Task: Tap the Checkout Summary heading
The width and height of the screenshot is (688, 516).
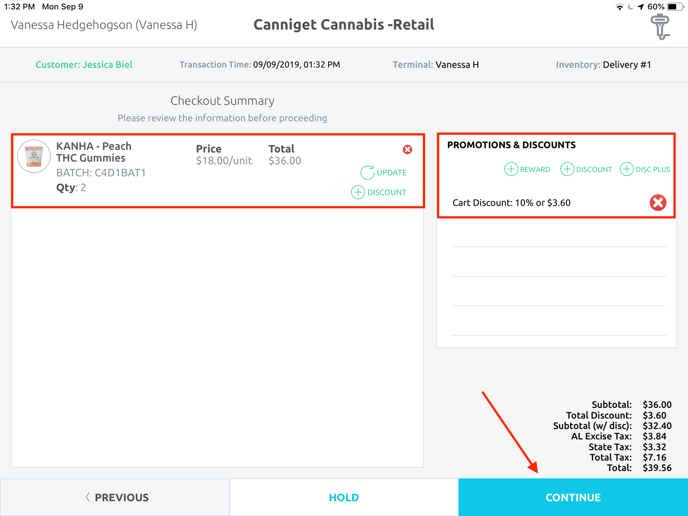Action: (222, 100)
